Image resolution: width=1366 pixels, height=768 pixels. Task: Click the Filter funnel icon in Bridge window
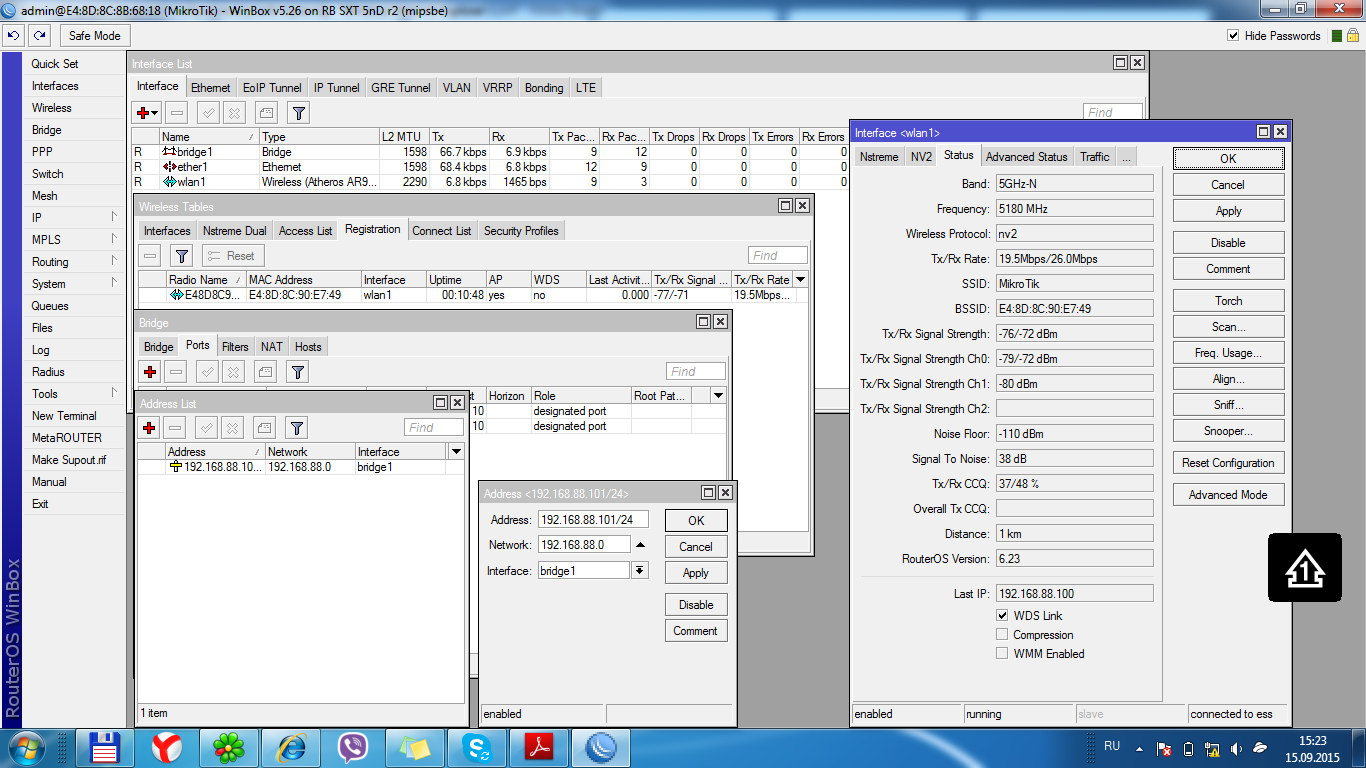click(298, 372)
